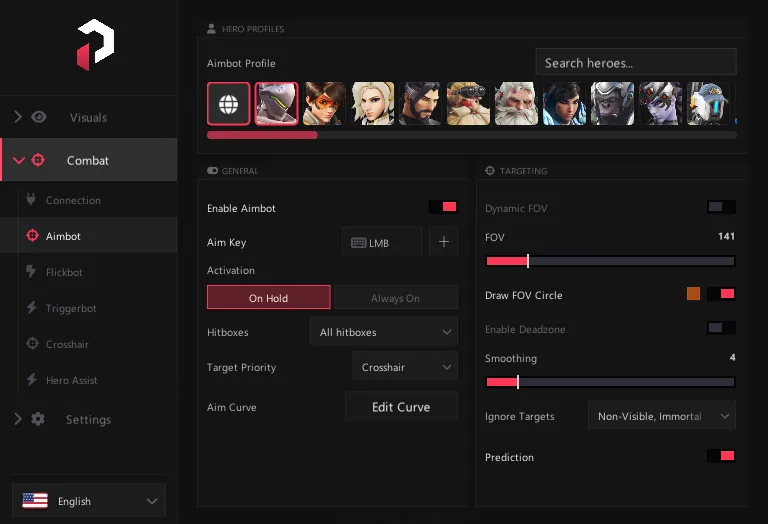Click the lightning icon next to Flickbot
The width and height of the screenshot is (768, 524).
[x=31, y=271]
